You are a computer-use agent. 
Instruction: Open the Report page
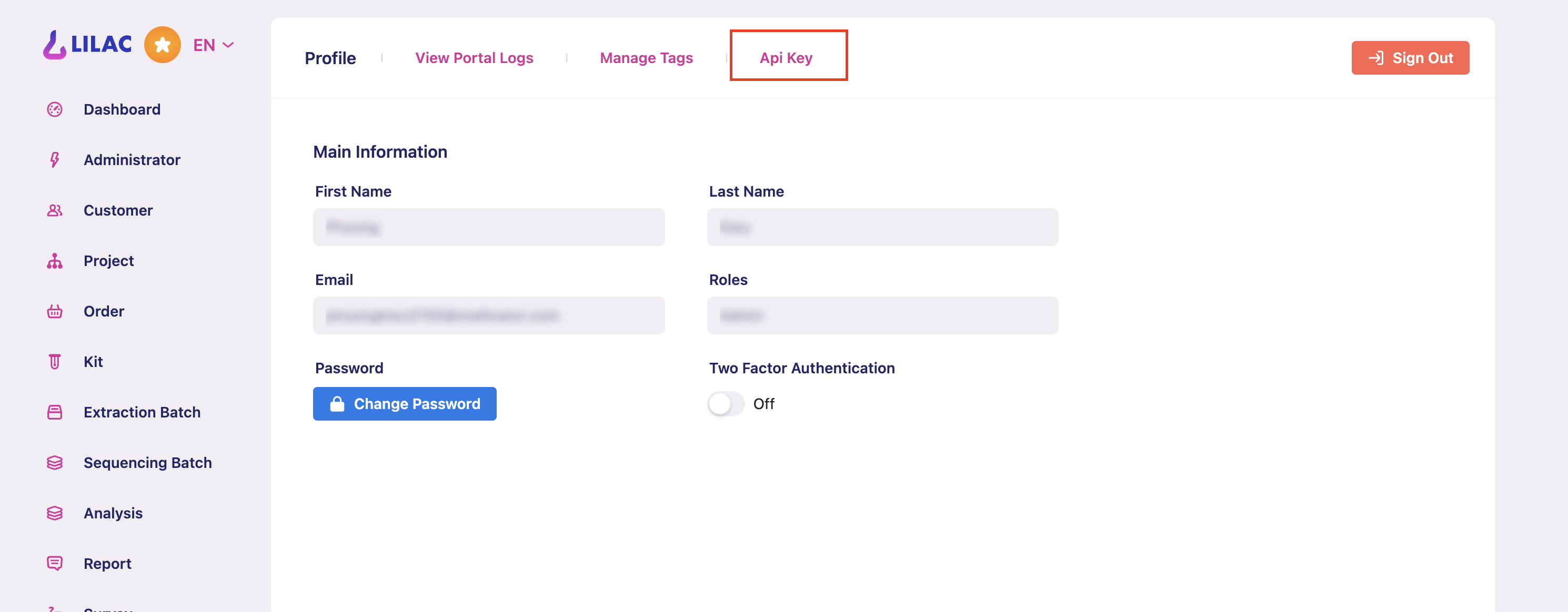pyautogui.click(x=108, y=564)
